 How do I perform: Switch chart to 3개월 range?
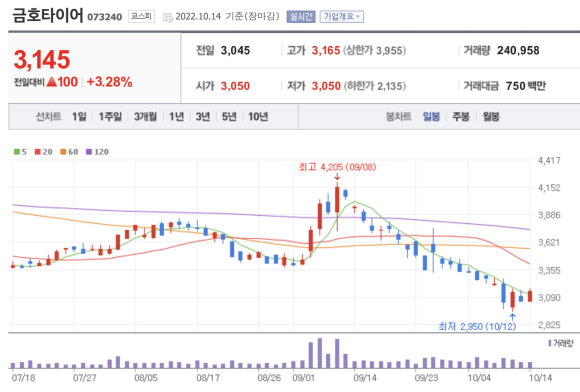(x=145, y=117)
